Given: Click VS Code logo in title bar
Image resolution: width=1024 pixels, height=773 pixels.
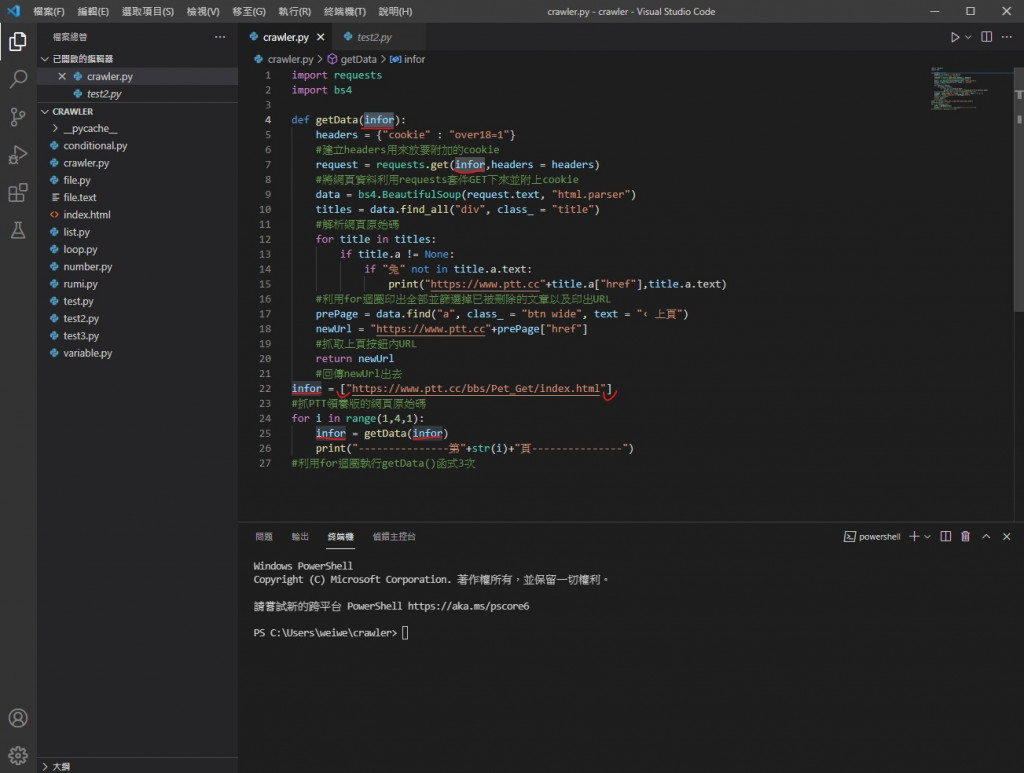Looking at the screenshot, I should click(14, 11).
